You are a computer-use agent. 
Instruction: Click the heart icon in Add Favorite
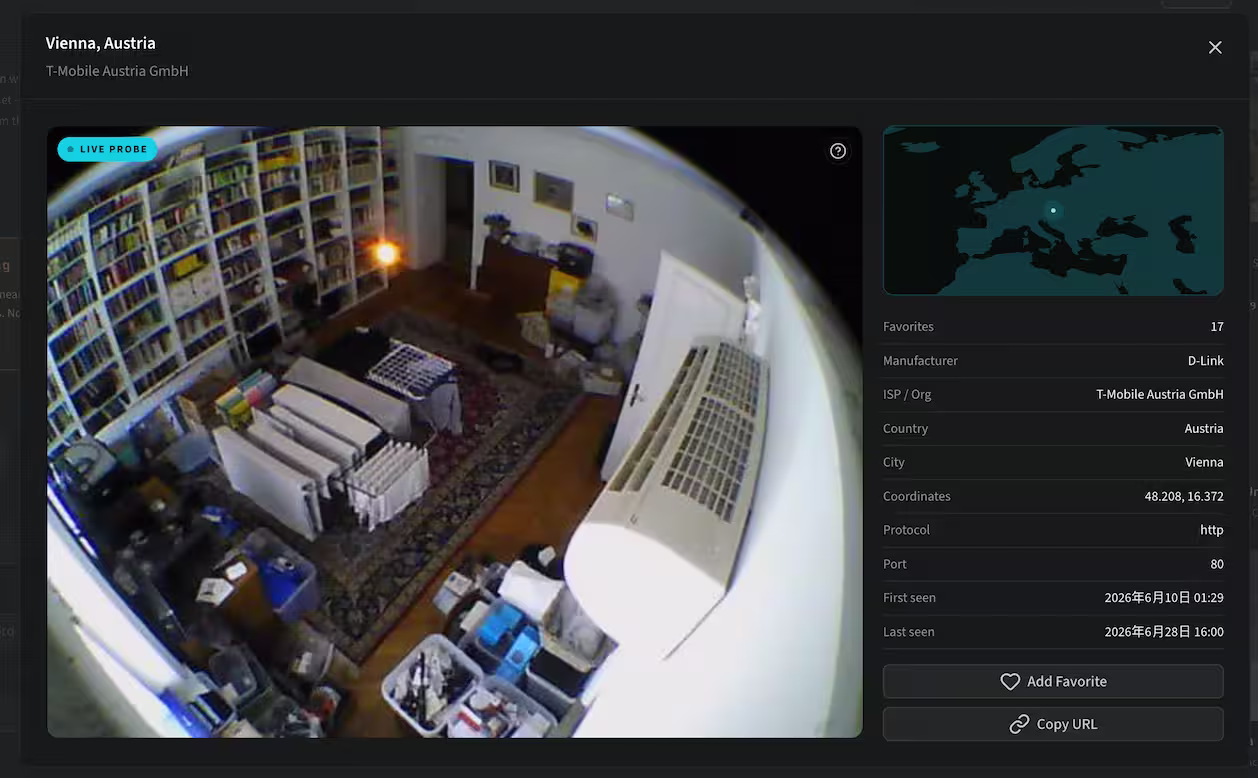[x=1010, y=681]
